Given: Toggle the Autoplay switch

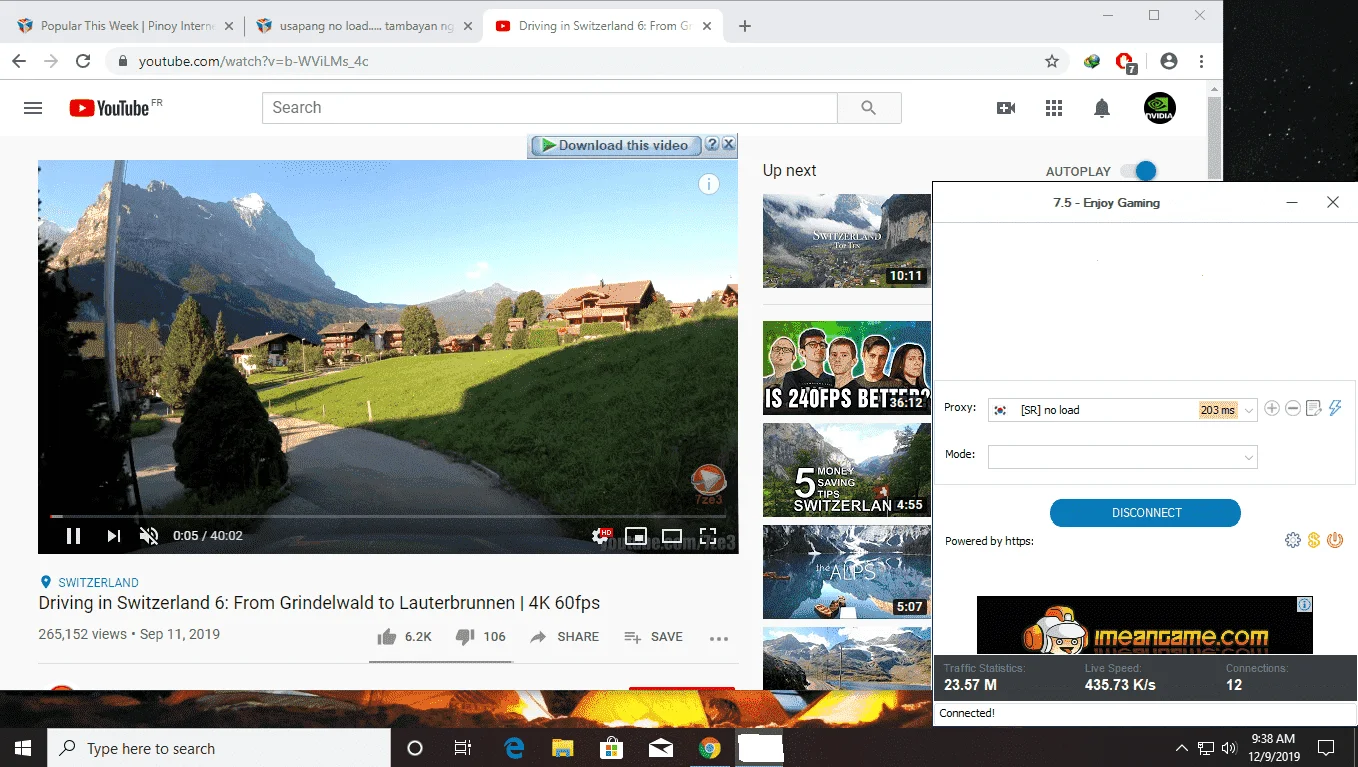Looking at the screenshot, I should click(x=1138, y=171).
